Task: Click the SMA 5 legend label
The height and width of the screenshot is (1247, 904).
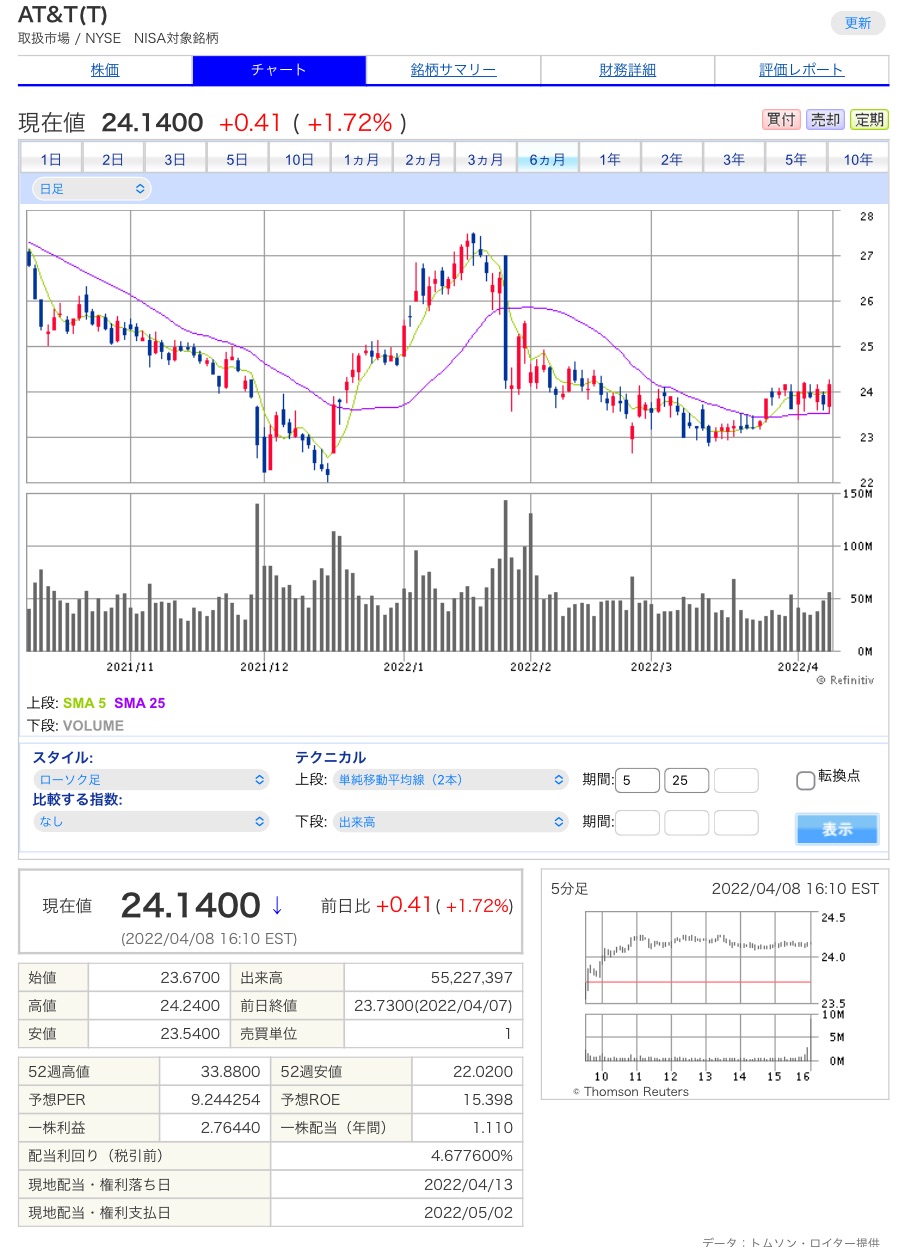Action: tap(84, 703)
